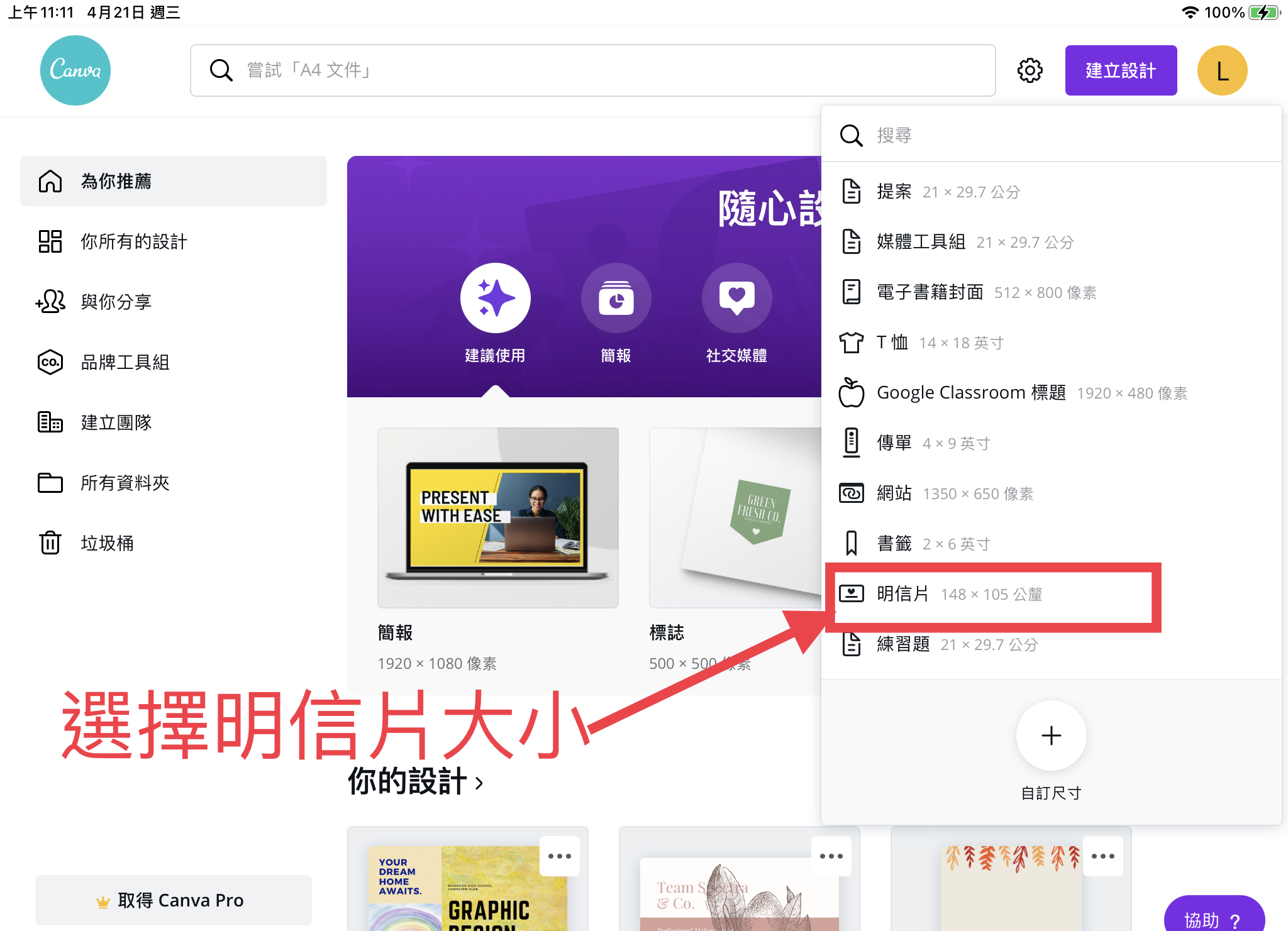Open the 垃圾桶 trash in sidebar
The height and width of the screenshot is (931, 1288).
tap(107, 543)
